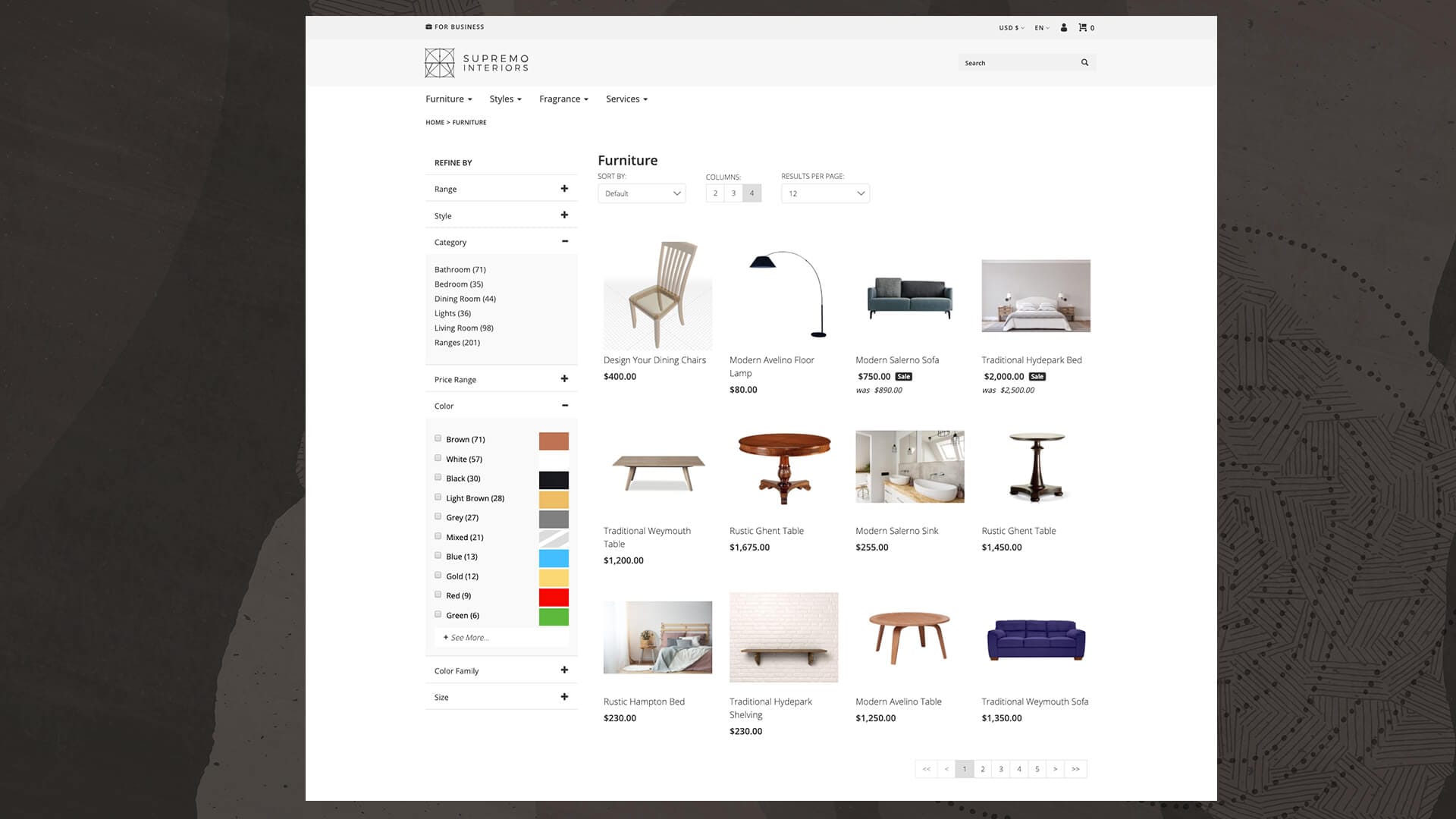Check the Brown color filter
The image size is (1456, 819).
(438, 438)
